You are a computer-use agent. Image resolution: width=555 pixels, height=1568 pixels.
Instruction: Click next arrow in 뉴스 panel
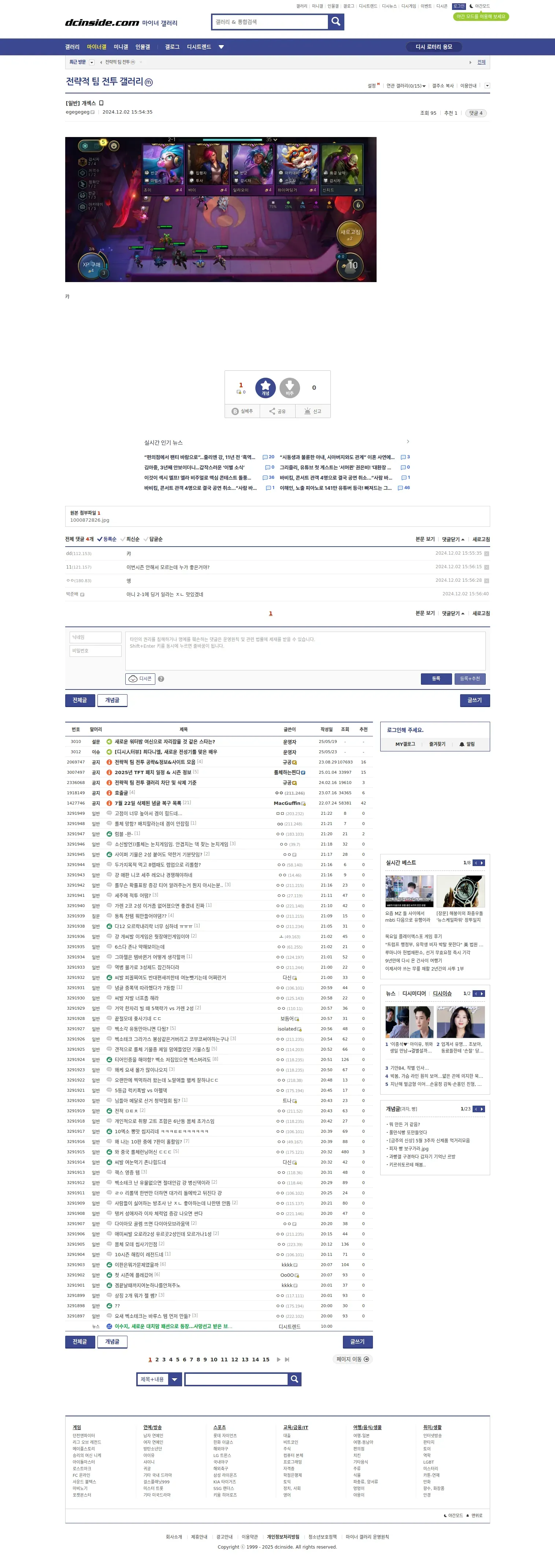click(482, 994)
